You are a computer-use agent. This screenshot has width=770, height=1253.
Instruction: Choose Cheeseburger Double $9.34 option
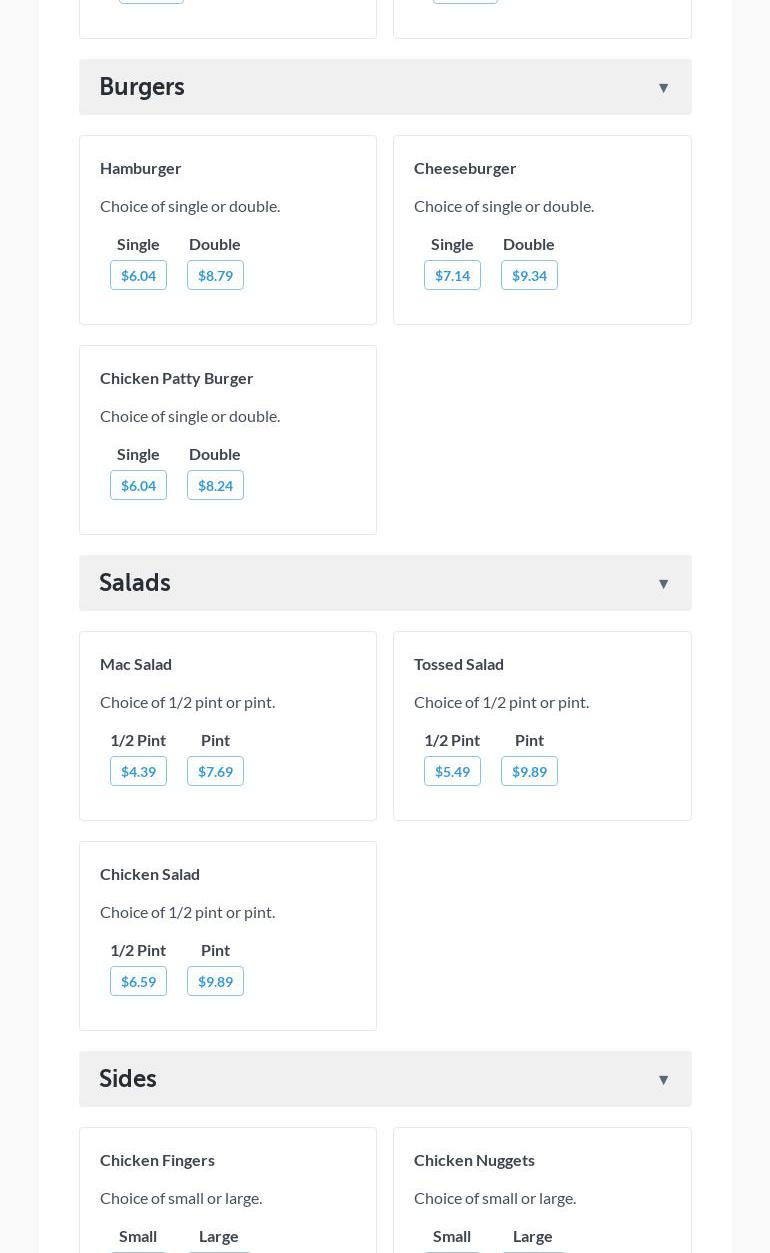(x=529, y=276)
